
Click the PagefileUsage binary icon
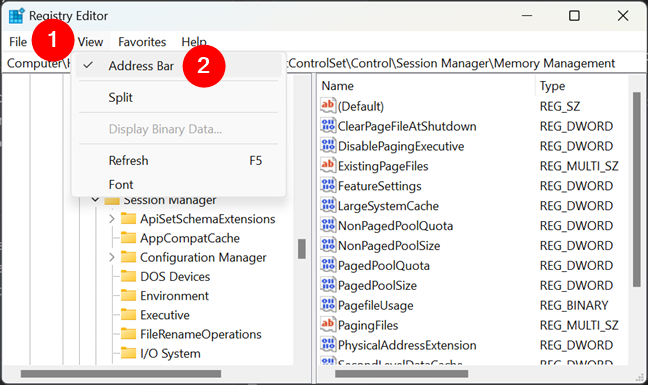tap(328, 304)
